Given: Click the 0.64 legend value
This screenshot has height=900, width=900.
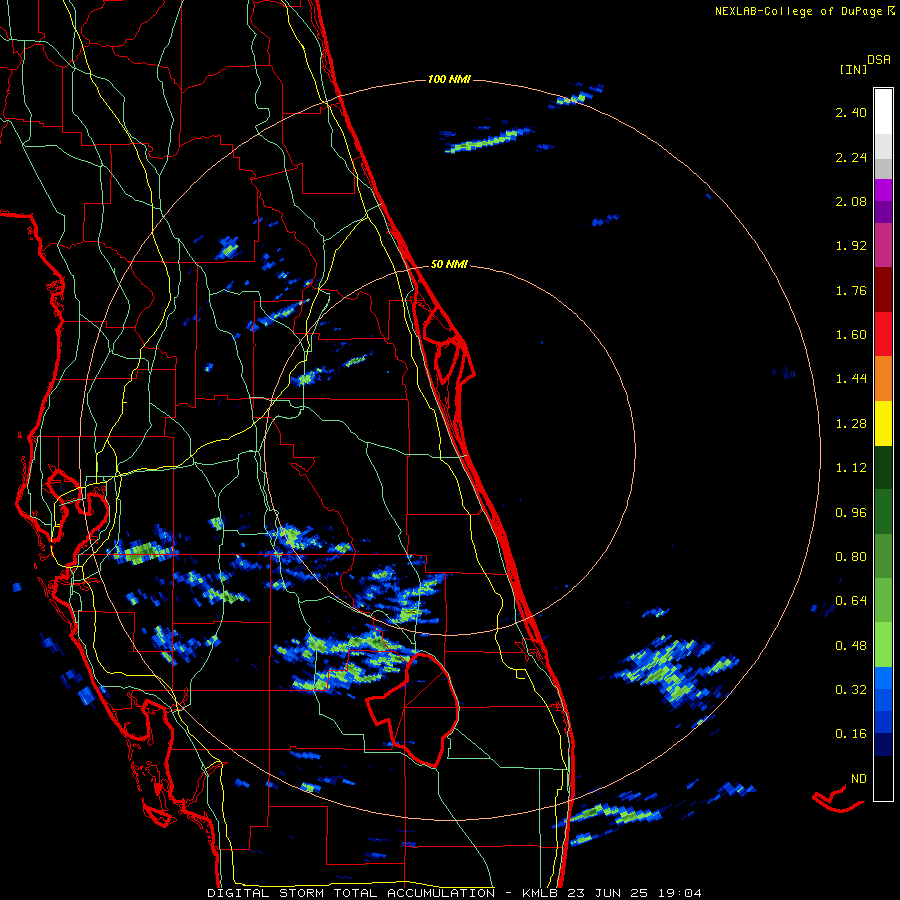Looking at the screenshot, I should [851, 601].
